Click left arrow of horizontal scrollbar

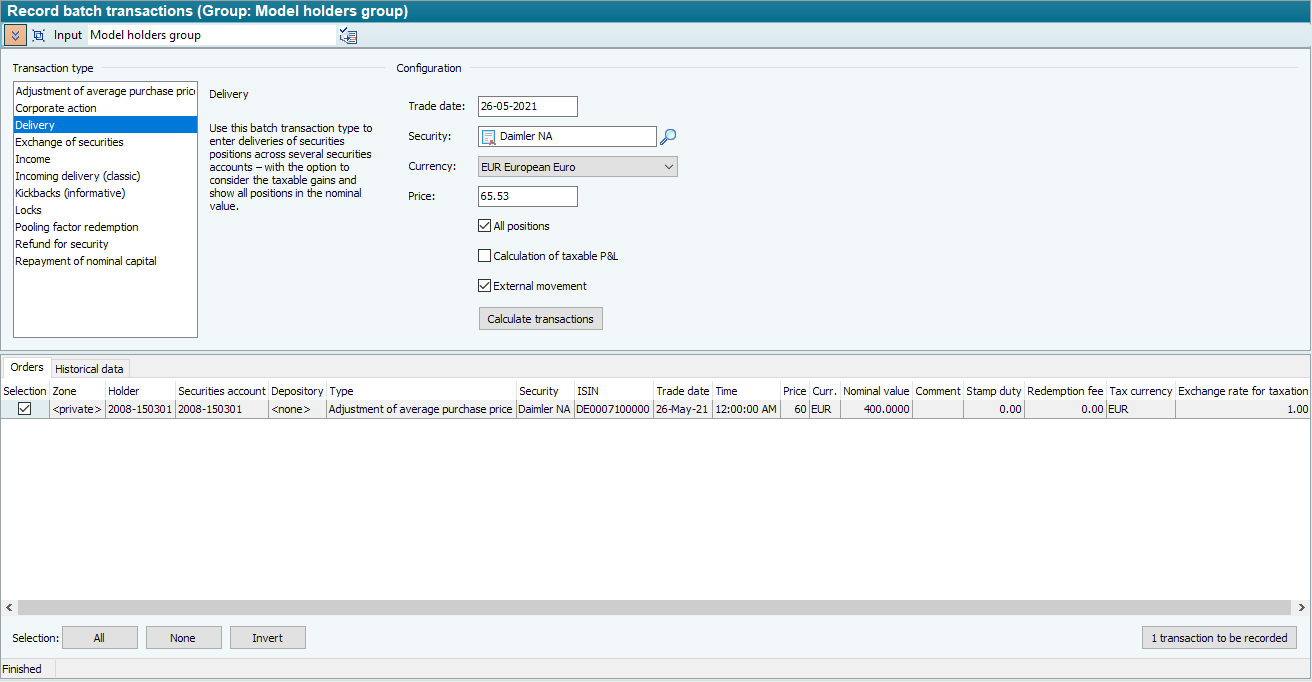(9, 608)
